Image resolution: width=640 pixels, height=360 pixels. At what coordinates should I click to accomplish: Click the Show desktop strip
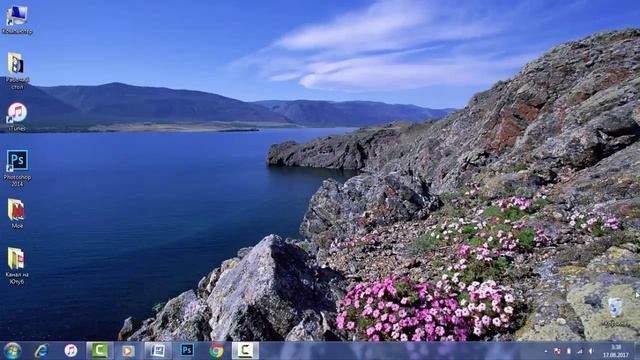[x=637, y=351]
